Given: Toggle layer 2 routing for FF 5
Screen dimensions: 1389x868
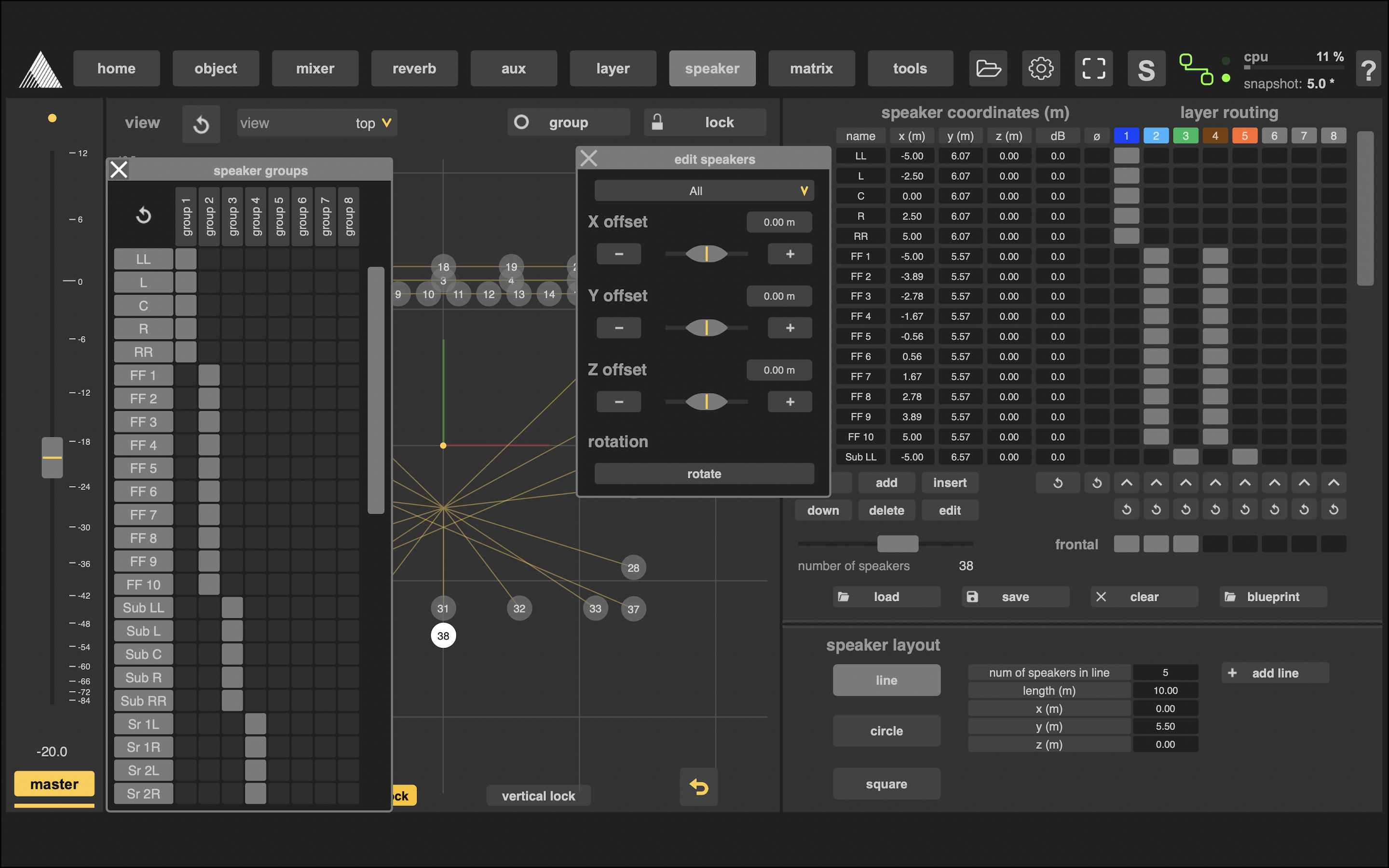Looking at the screenshot, I should 1156,337.
